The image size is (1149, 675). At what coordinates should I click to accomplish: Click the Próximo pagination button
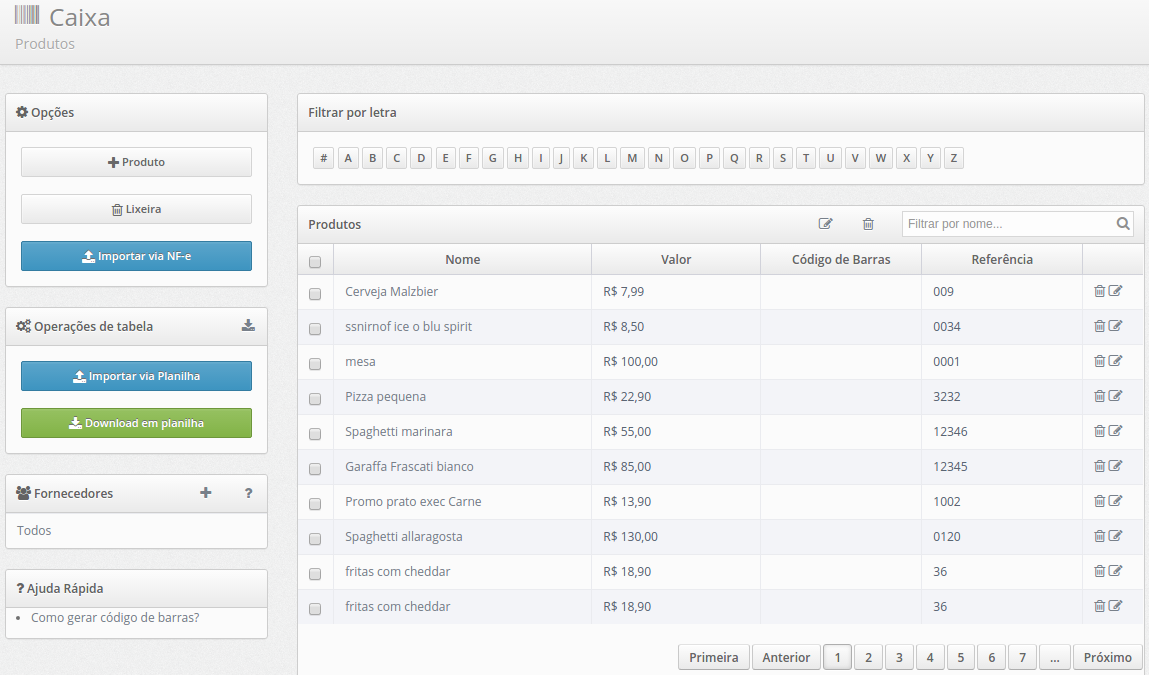point(1107,657)
